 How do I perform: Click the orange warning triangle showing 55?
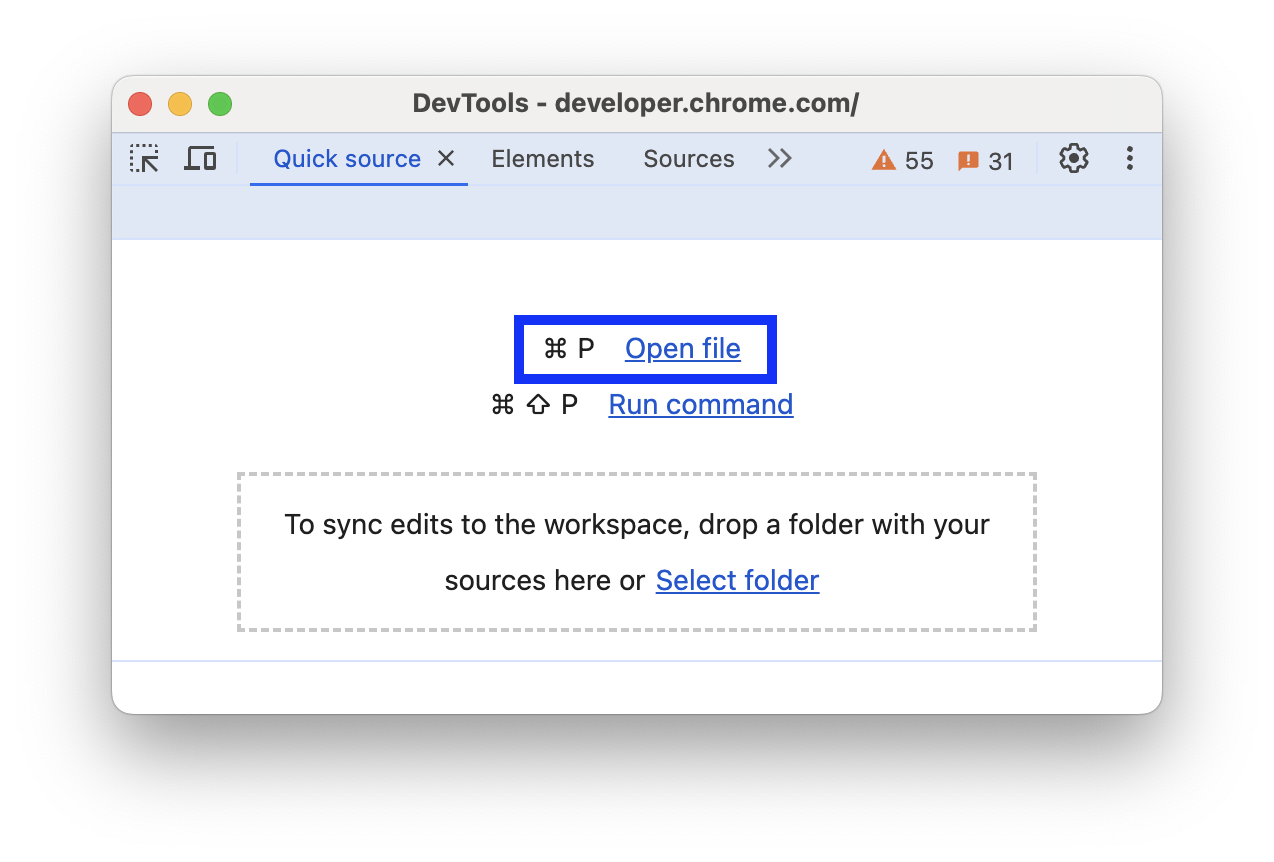coord(901,160)
